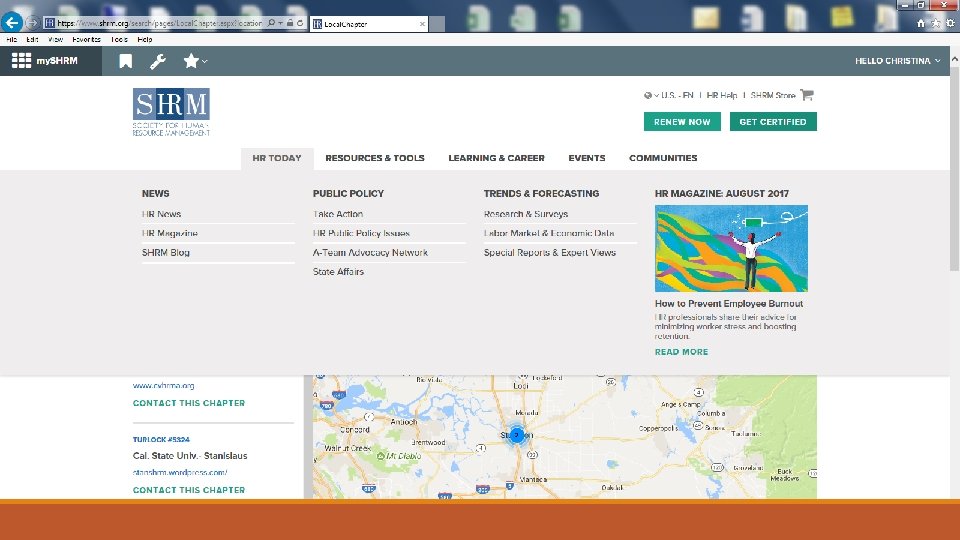Expand the HELLO CHRISTINA account menu
This screenshot has height=540, width=960.
coord(898,61)
